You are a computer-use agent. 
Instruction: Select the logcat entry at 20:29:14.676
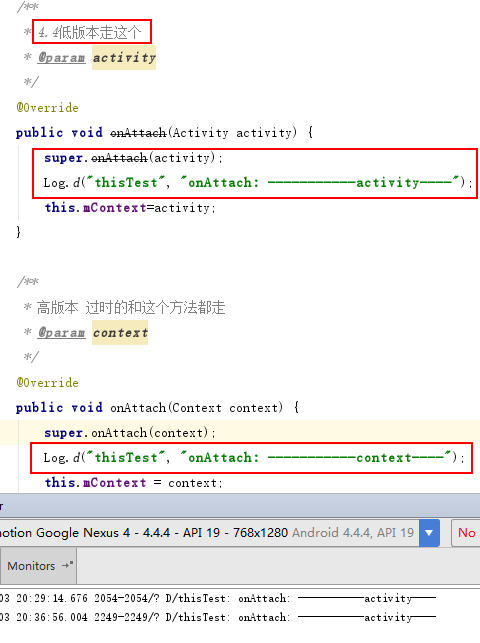(x=218, y=598)
